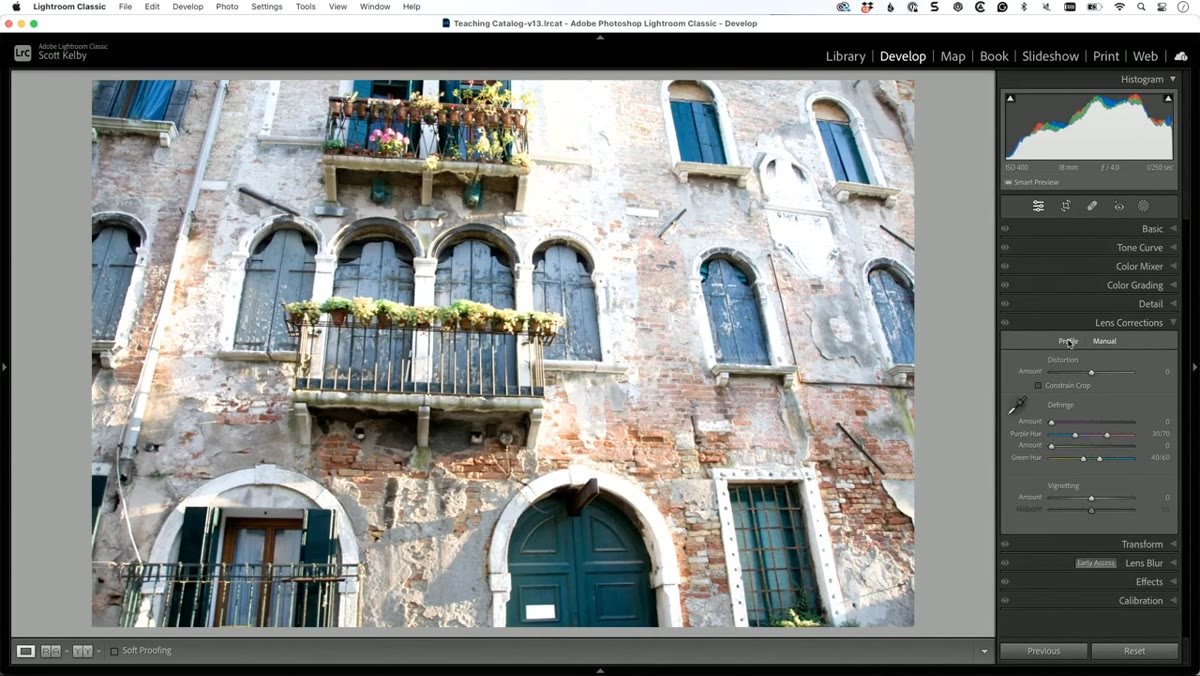The width and height of the screenshot is (1200, 676).
Task: Click the Lightroom Classic Lrc logo
Action: [x=22, y=53]
